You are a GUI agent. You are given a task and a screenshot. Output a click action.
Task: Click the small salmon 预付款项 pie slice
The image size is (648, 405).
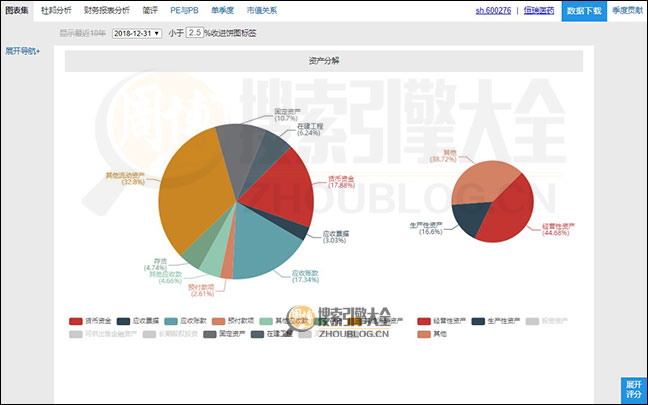228,264
